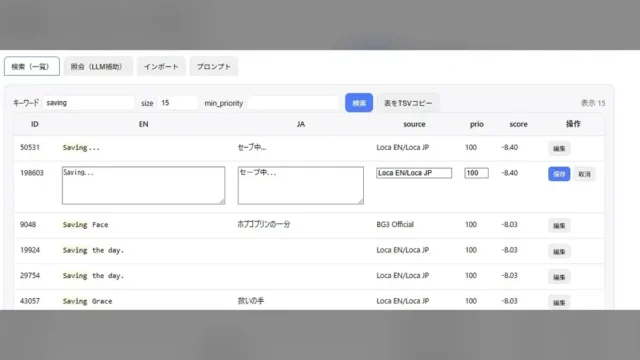Click Loca EN/Loca JP in row 43057
This screenshot has width=640, height=360.
click(402, 301)
